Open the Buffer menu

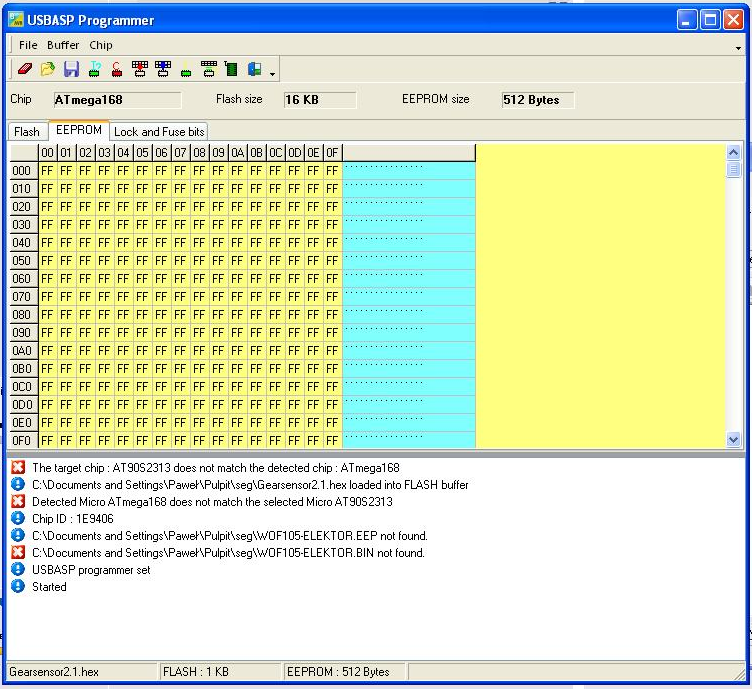click(x=63, y=45)
